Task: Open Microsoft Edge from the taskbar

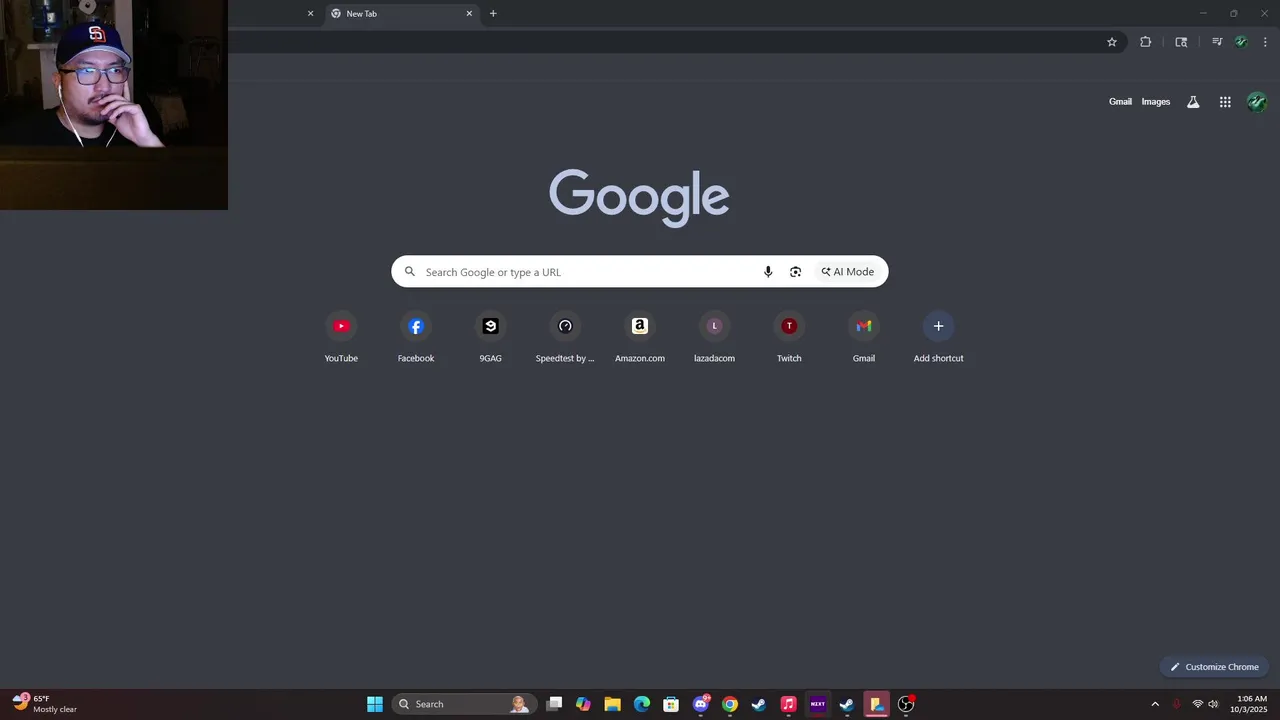Action: pyautogui.click(x=642, y=704)
